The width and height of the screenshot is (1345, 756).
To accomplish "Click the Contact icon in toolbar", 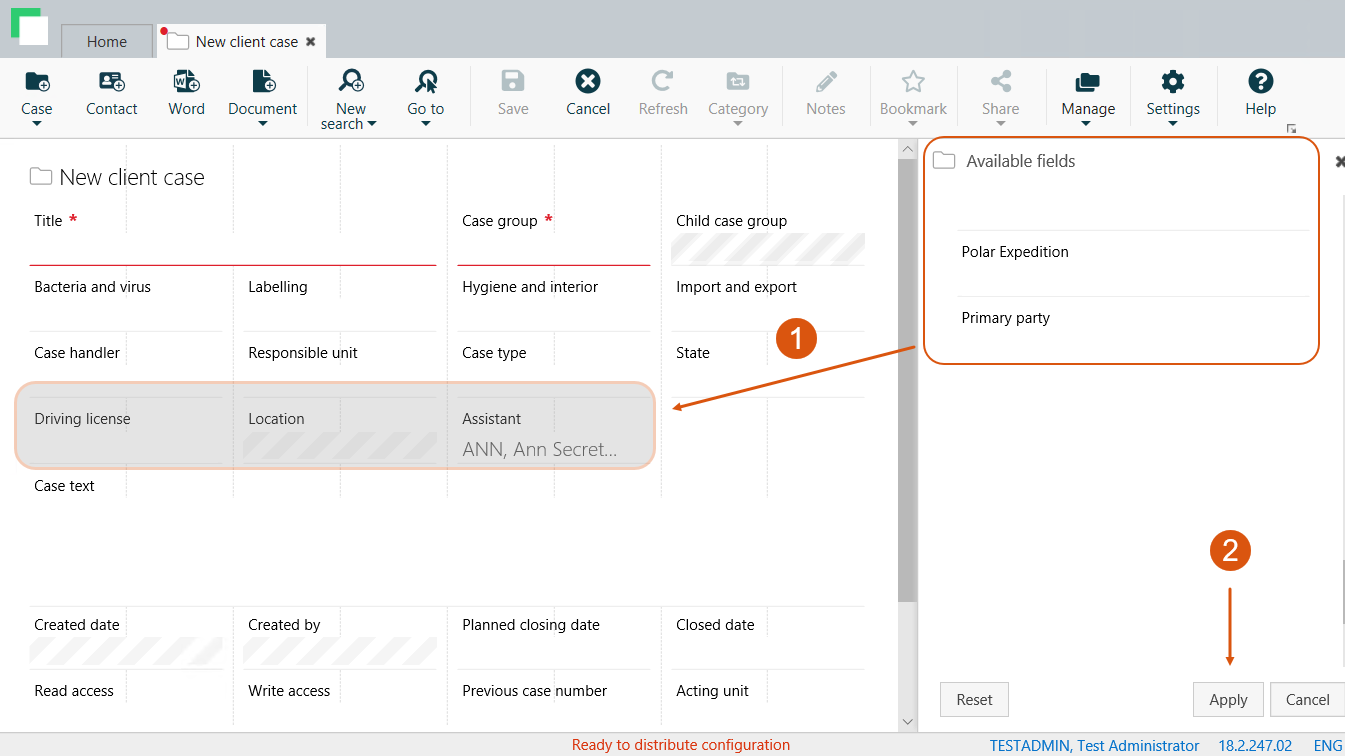I will coord(111,83).
